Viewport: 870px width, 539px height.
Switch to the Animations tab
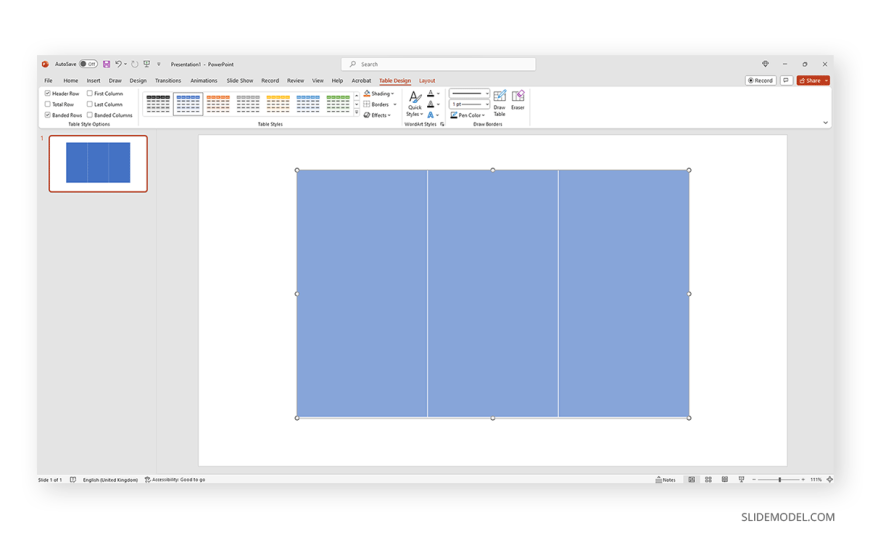[204, 80]
